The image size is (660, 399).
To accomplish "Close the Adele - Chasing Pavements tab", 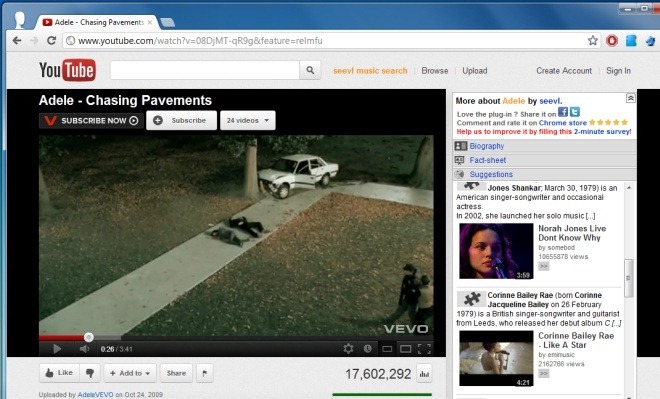I will click(x=150, y=22).
